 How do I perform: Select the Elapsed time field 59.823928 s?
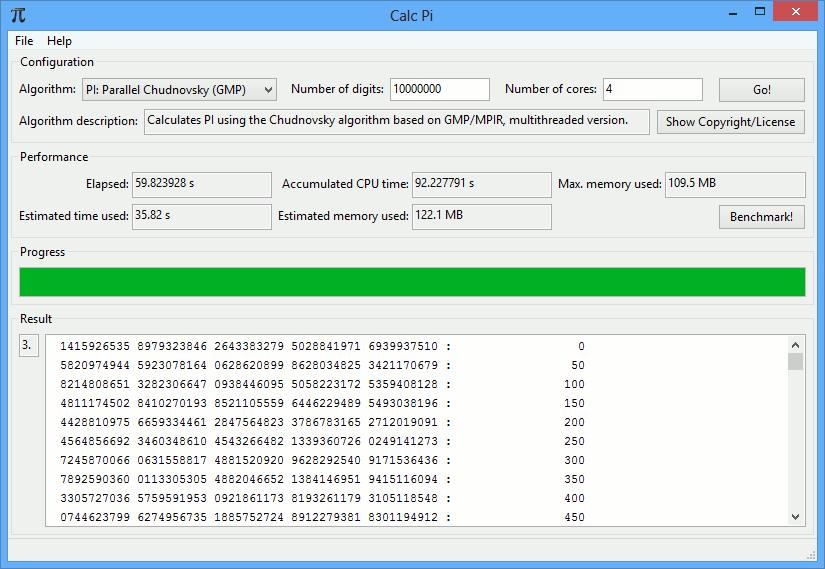(202, 185)
